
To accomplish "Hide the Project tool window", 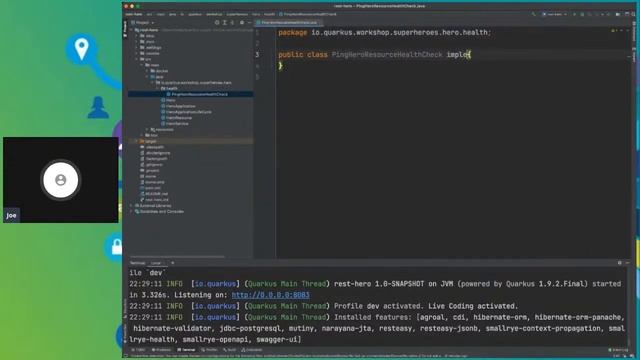I will point(249,22).
